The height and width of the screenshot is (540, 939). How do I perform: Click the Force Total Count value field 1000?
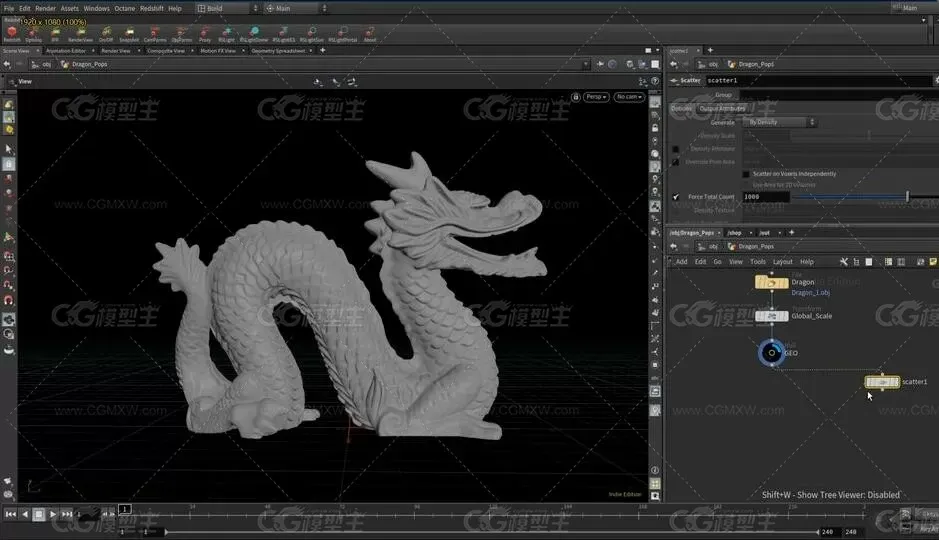pos(766,196)
